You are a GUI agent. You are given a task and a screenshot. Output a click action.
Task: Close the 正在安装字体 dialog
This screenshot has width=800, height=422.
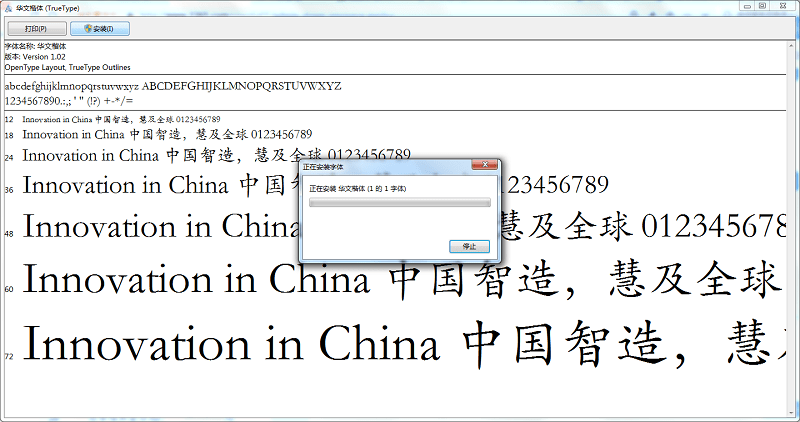485,164
